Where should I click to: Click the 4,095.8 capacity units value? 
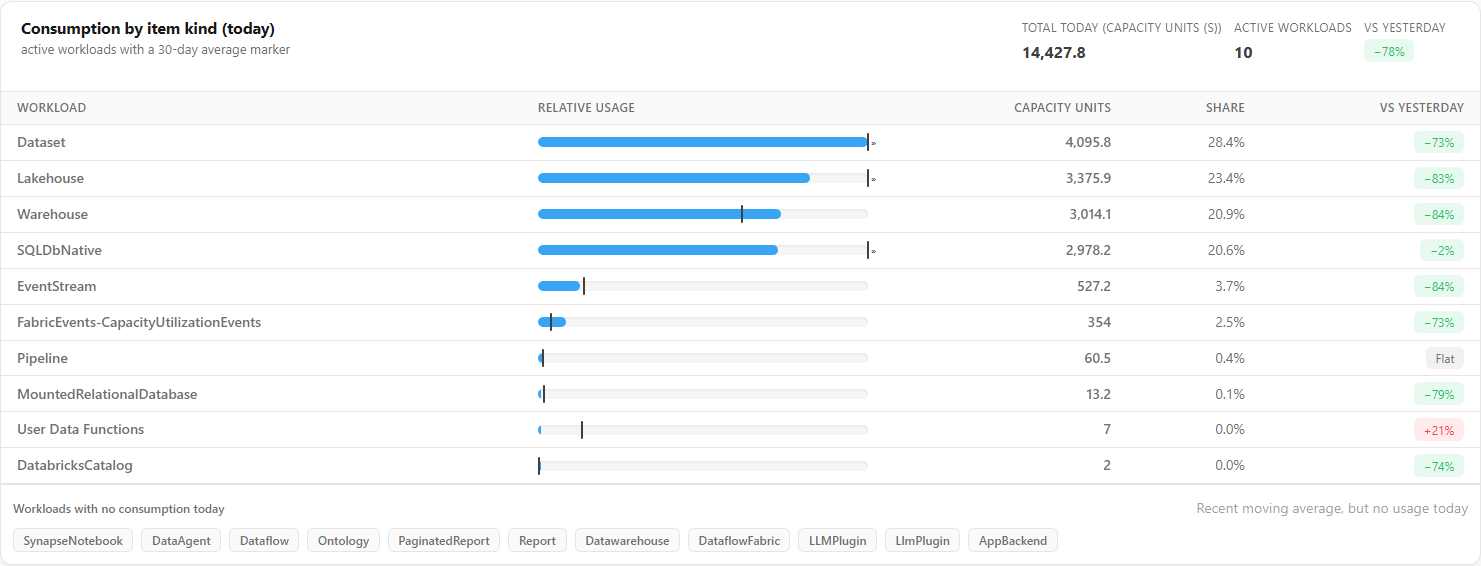[1088, 143]
